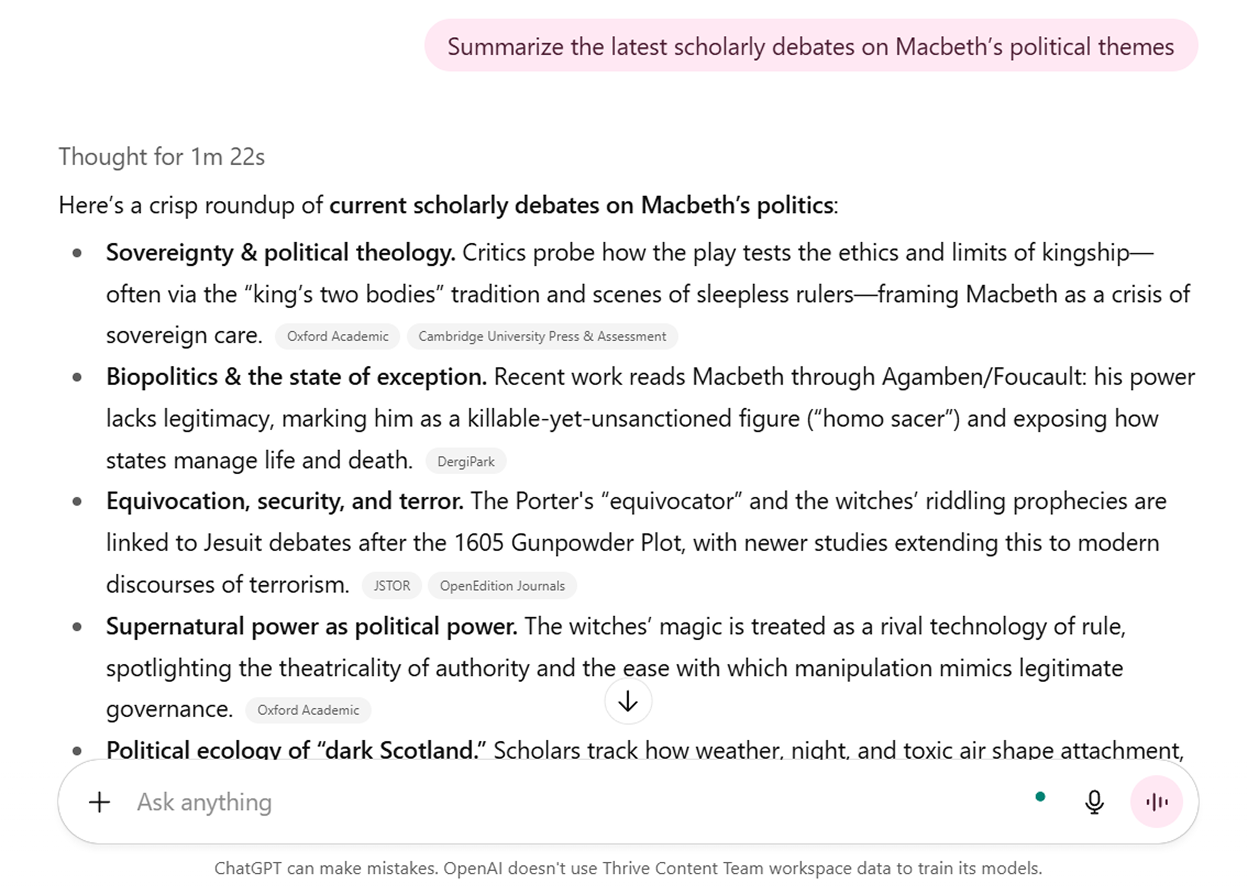Open the DergiPark source citation chip
Viewport: 1248px width, 888px height.
466,461
